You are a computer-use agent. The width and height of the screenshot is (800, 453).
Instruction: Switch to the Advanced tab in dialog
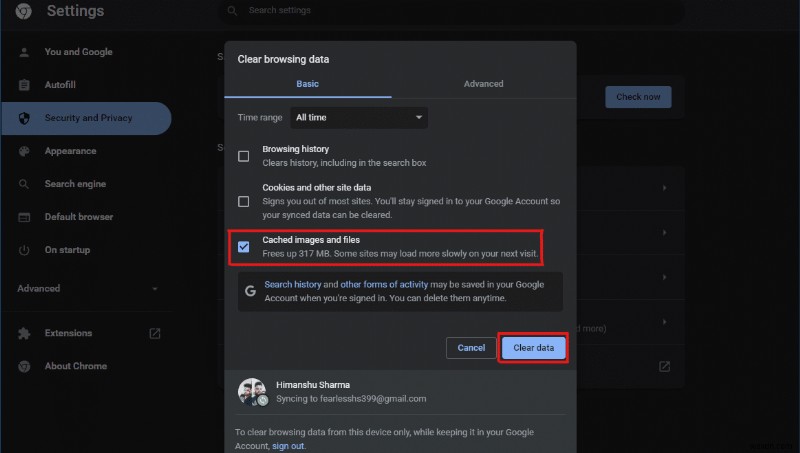[484, 84]
